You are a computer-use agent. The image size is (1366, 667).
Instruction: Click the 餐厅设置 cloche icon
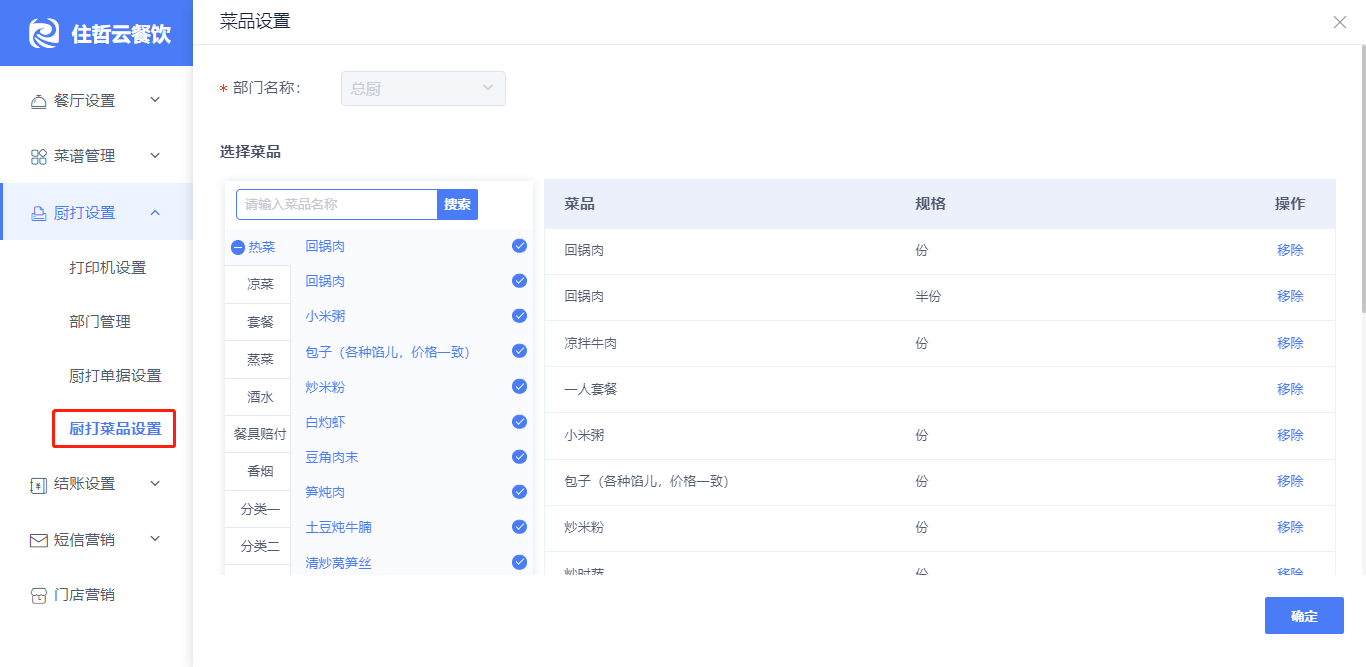[39, 101]
